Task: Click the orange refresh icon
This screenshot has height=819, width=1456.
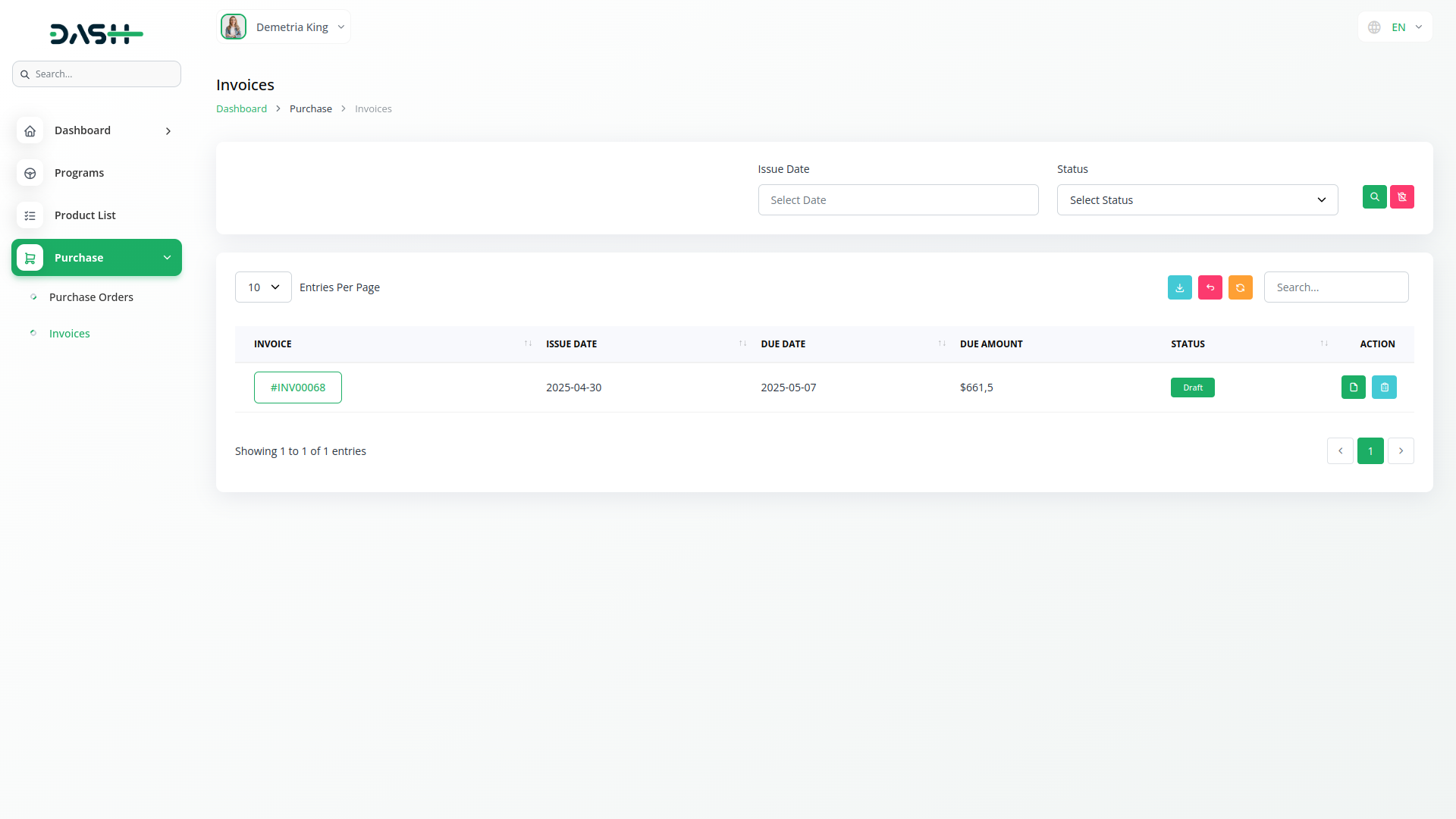Action: coord(1240,287)
